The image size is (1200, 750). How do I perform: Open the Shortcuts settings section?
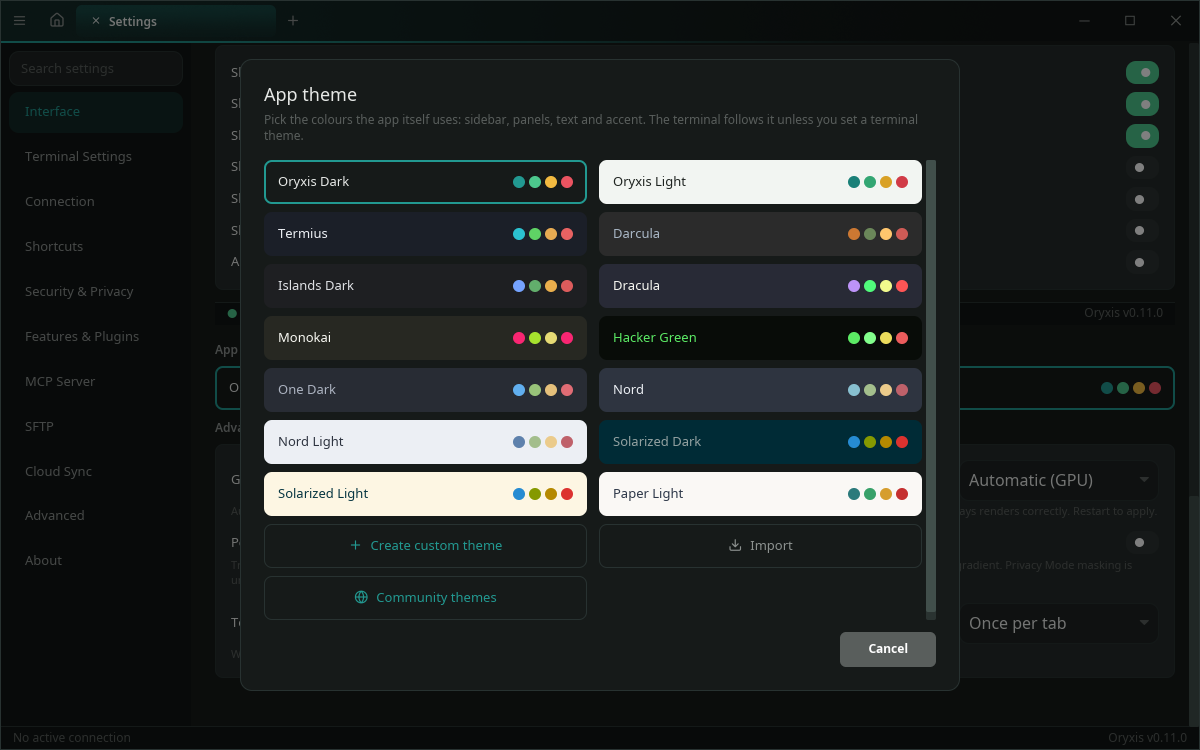(96, 247)
